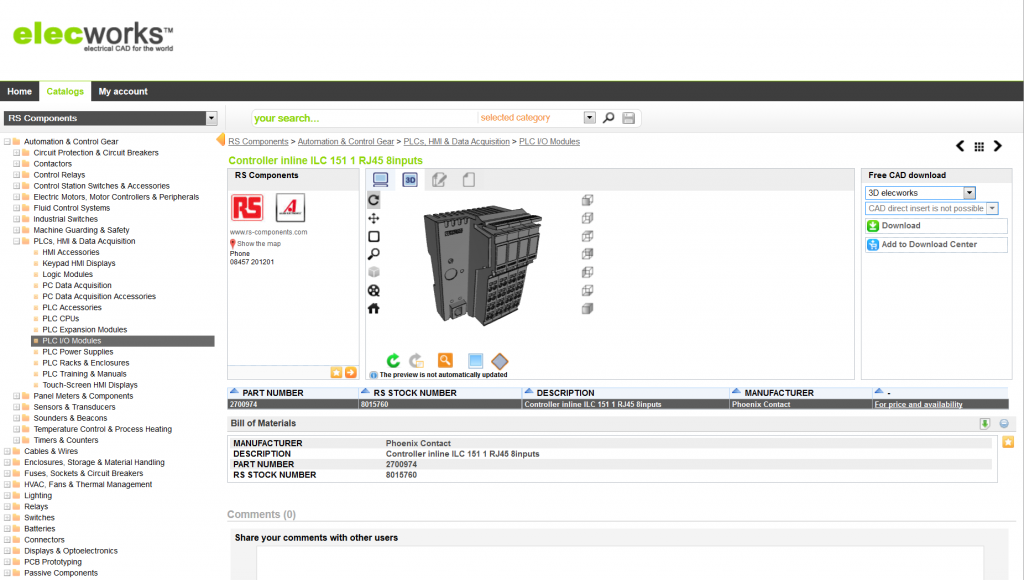Screen dimensions: 1024x580
Task: Open the For price and availability link
Action: pos(918,405)
